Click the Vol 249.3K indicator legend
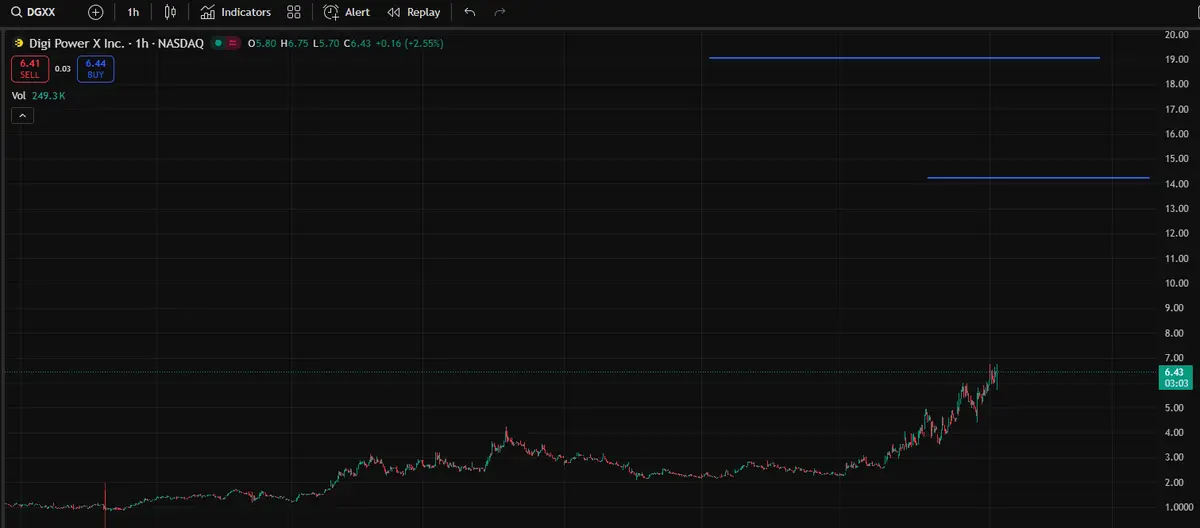Screen dimensions: 1200x528 [x=39, y=96]
